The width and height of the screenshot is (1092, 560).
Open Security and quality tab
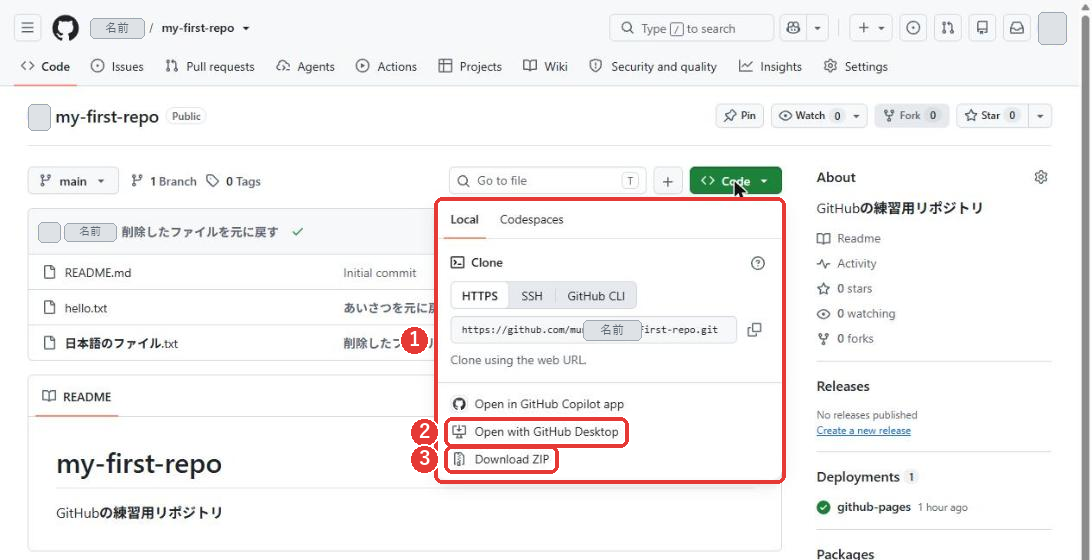[x=653, y=66]
